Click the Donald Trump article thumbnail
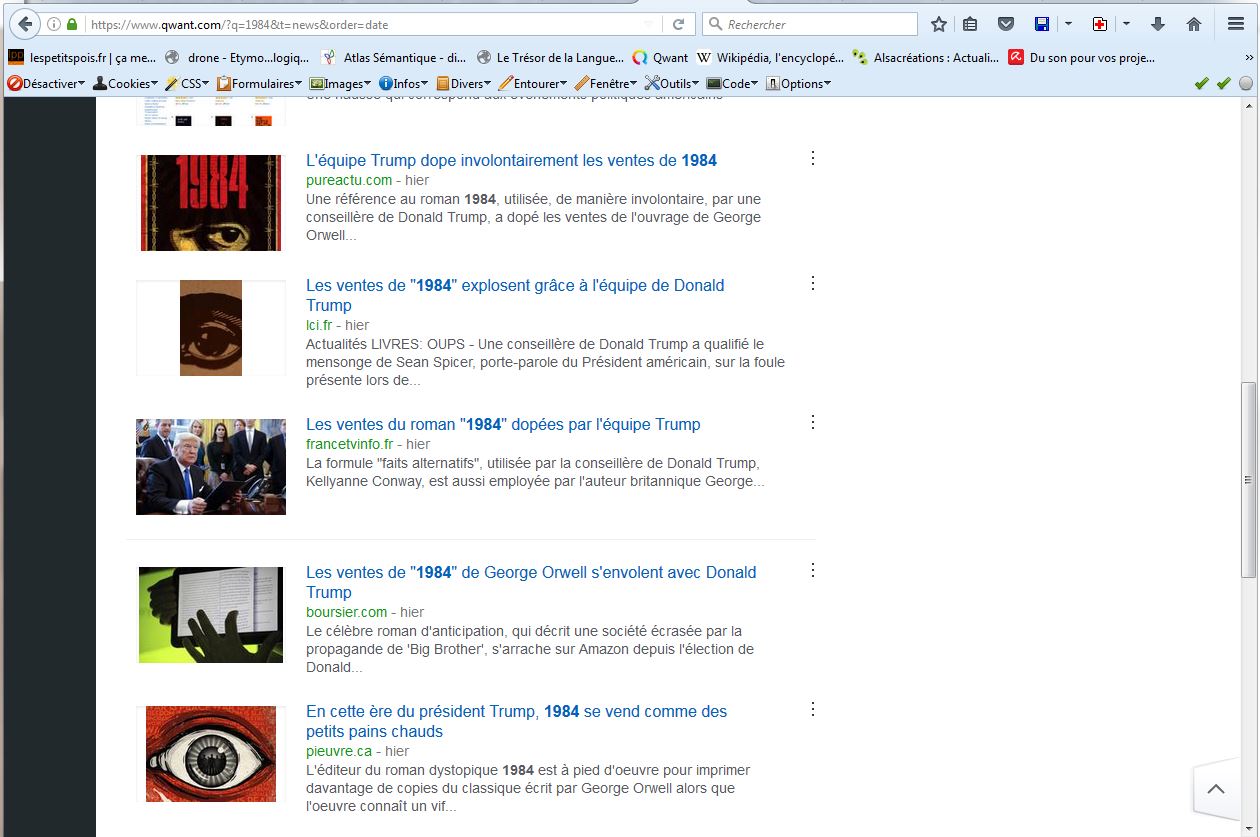Viewport: 1260px width, 837px height. point(211,467)
